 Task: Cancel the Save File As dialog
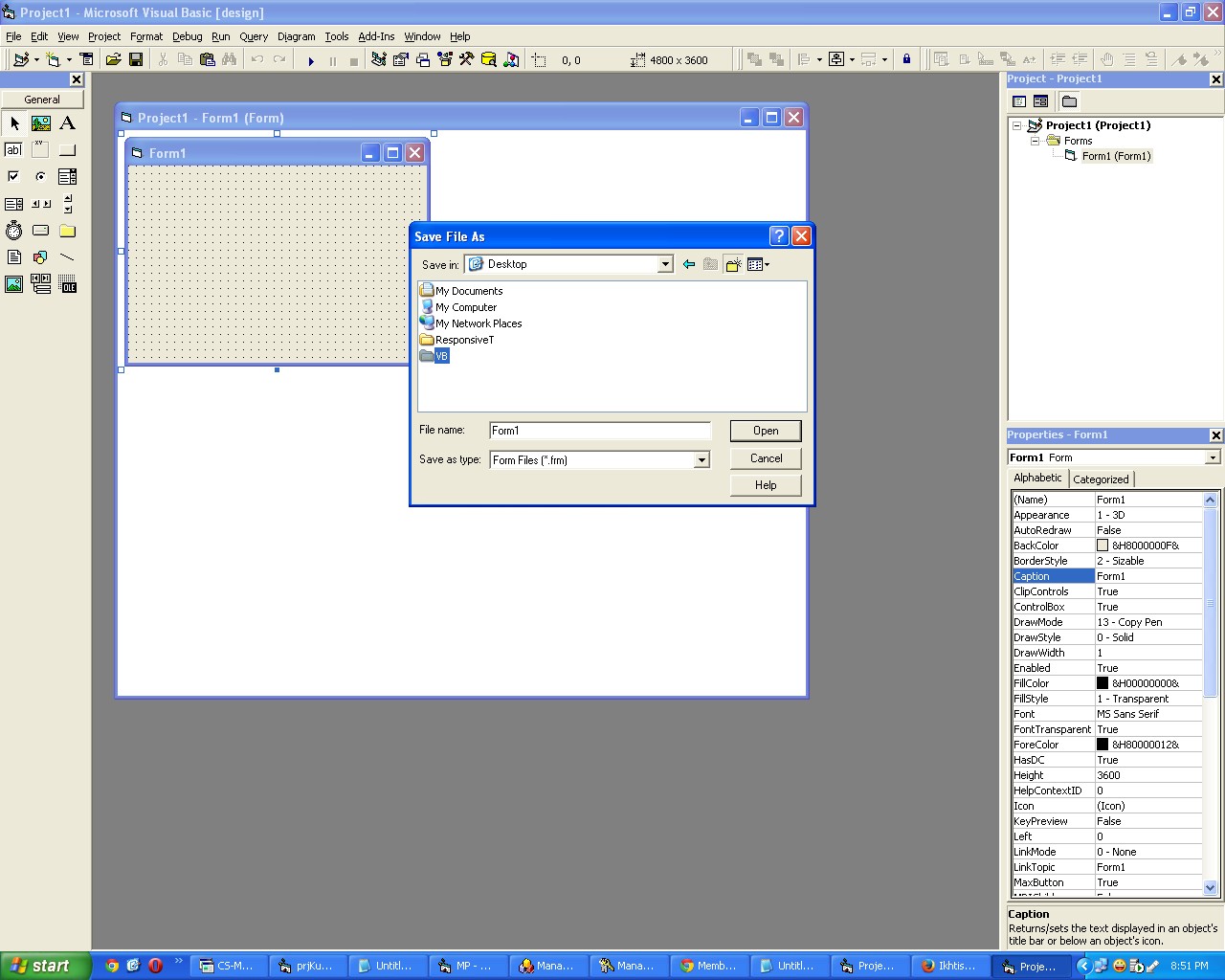pyautogui.click(x=765, y=457)
